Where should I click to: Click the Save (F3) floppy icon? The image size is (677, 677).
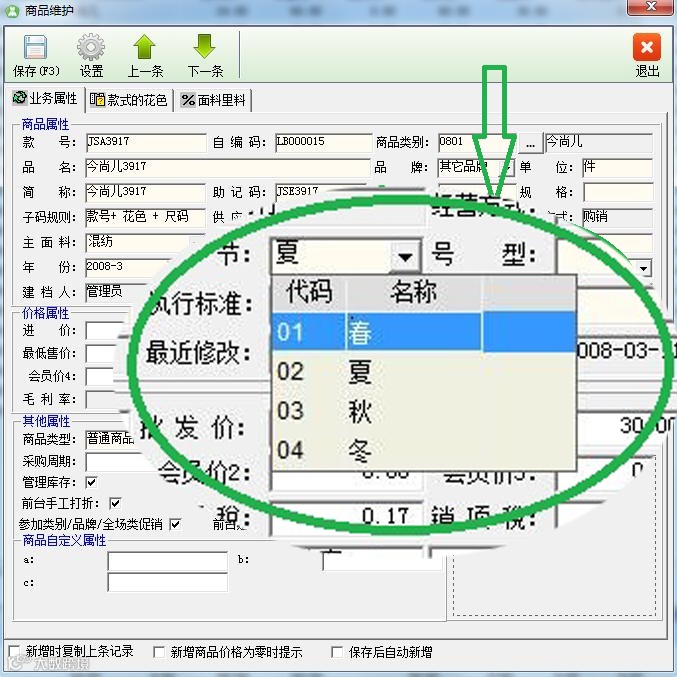[35, 47]
